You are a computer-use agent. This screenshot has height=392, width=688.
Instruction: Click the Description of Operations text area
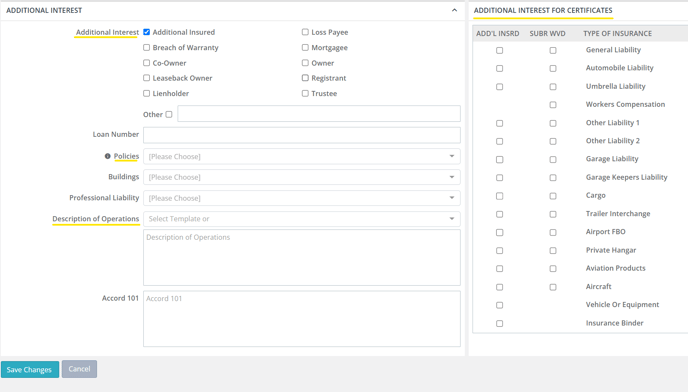301,257
